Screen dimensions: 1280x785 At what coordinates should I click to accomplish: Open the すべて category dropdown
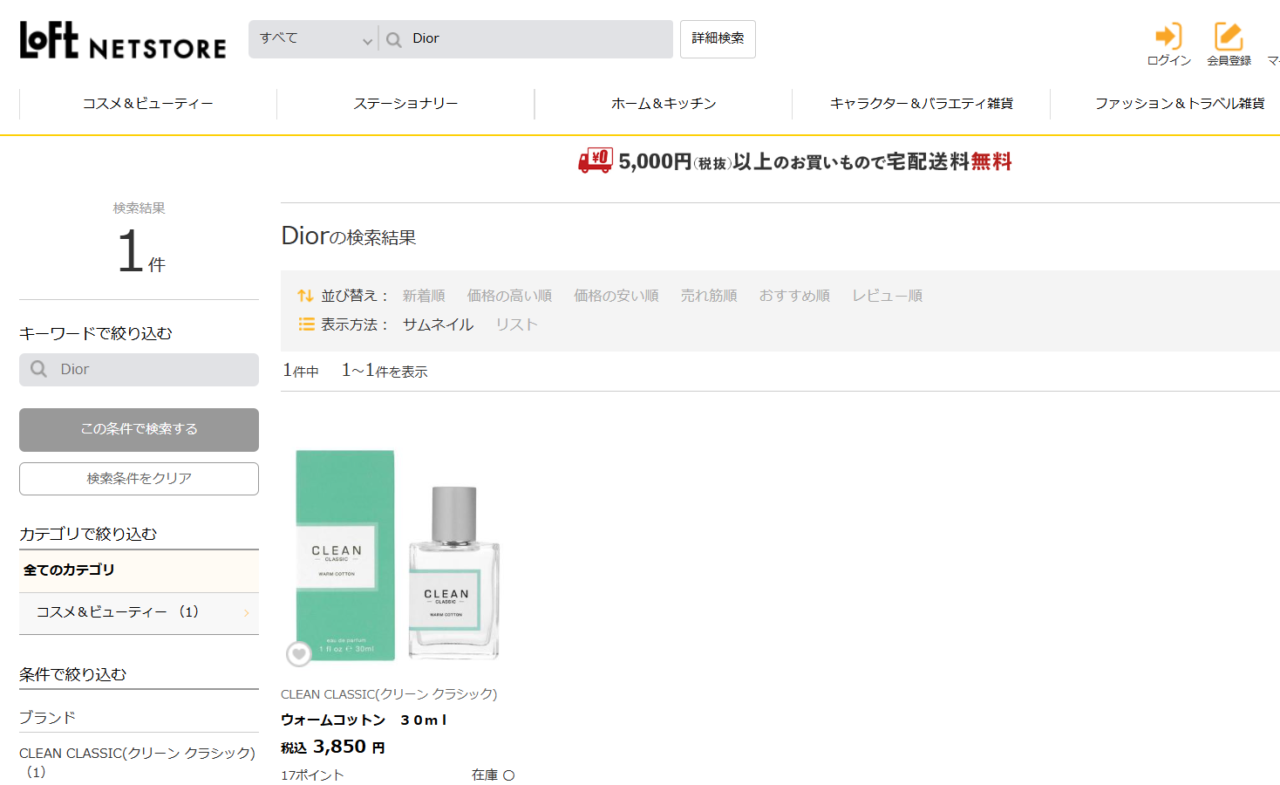pos(314,39)
